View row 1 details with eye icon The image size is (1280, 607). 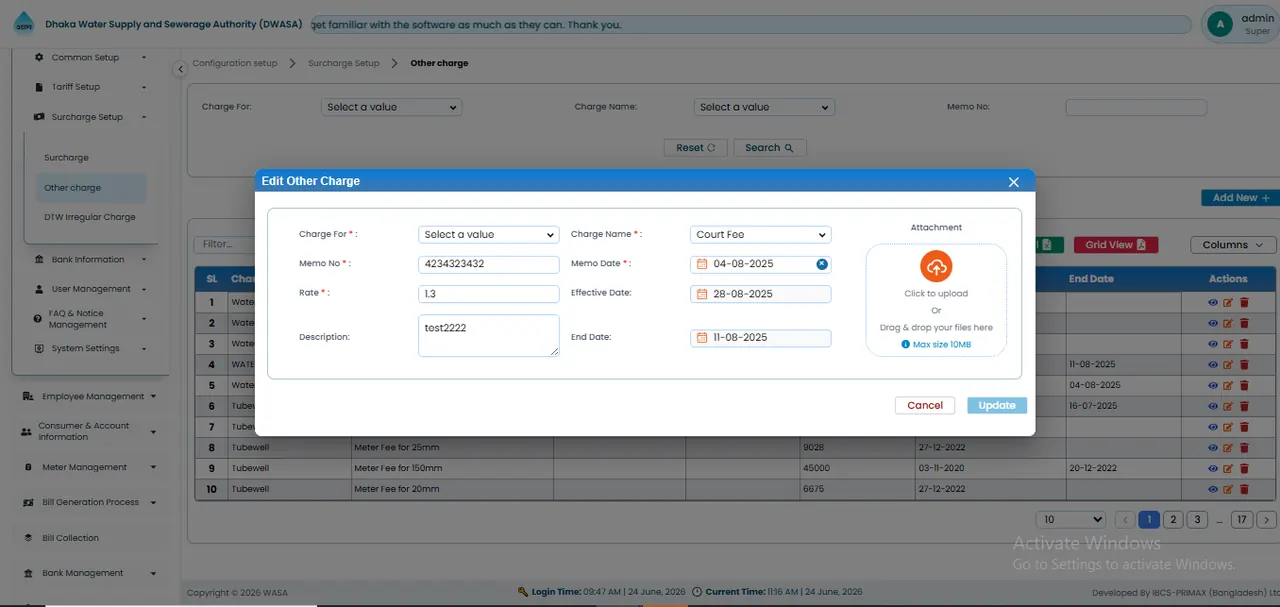(x=1213, y=302)
